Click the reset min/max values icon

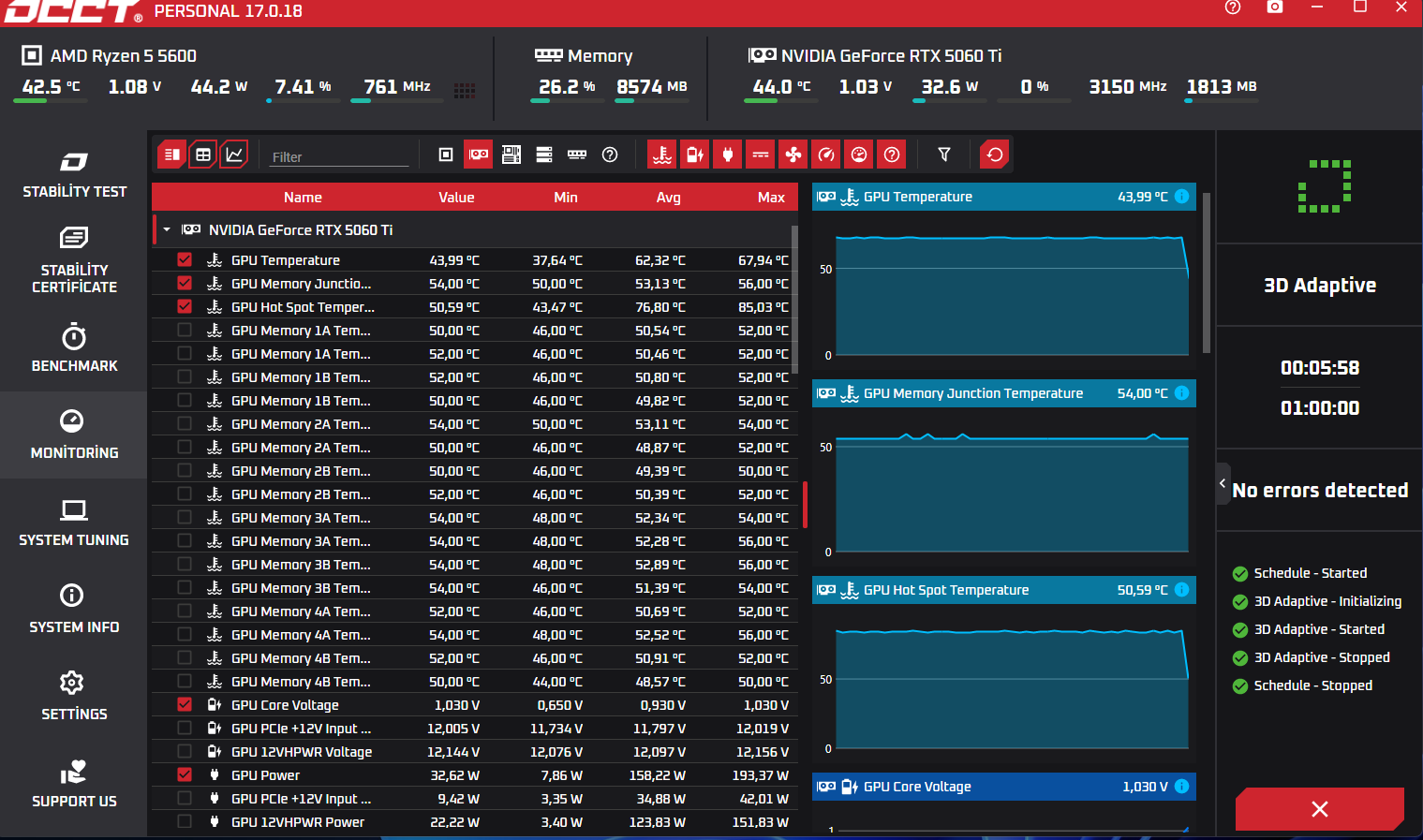click(x=995, y=155)
